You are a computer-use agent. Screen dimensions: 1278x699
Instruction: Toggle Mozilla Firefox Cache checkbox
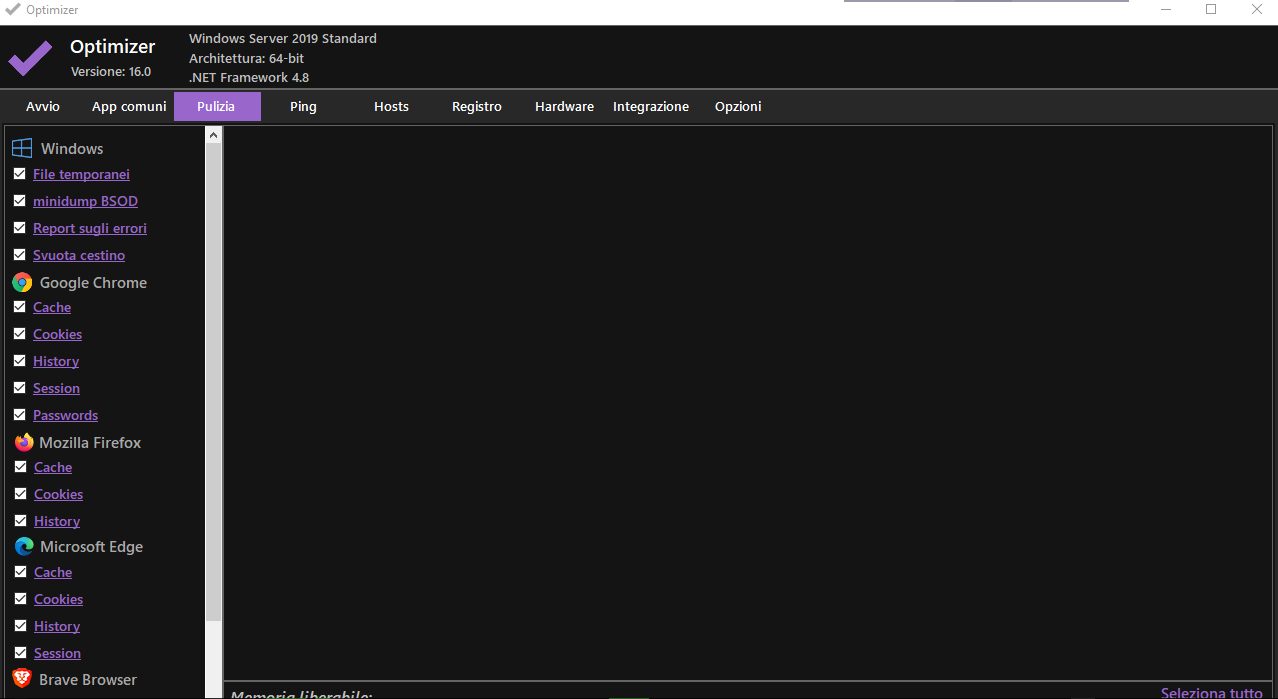20,467
